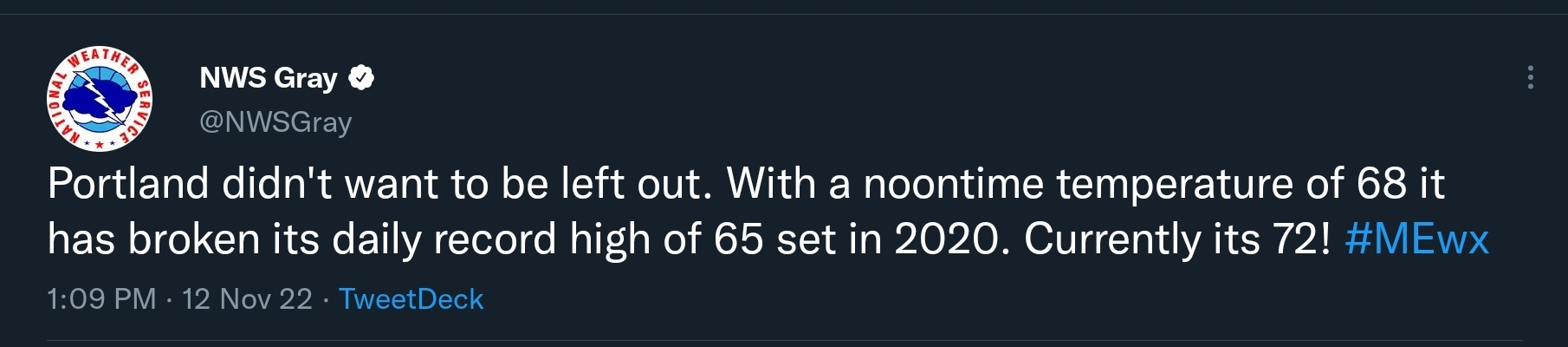This screenshot has width=1568, height=347.
Task: Click the 12 Nov 22 date
Action: 247,299
